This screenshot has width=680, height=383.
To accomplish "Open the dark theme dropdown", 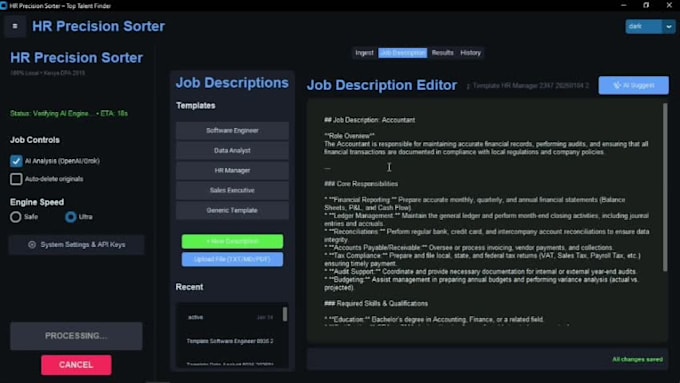I will [x=650, y=26].
